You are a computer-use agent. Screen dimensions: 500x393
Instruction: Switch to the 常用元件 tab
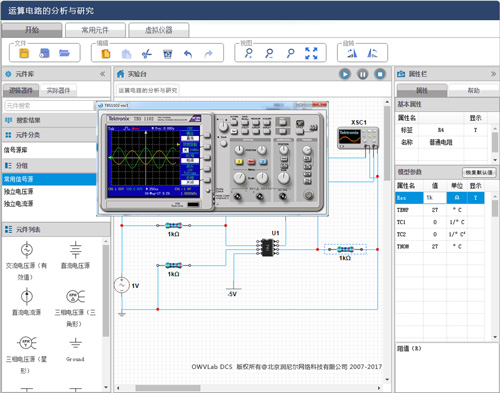95,30
